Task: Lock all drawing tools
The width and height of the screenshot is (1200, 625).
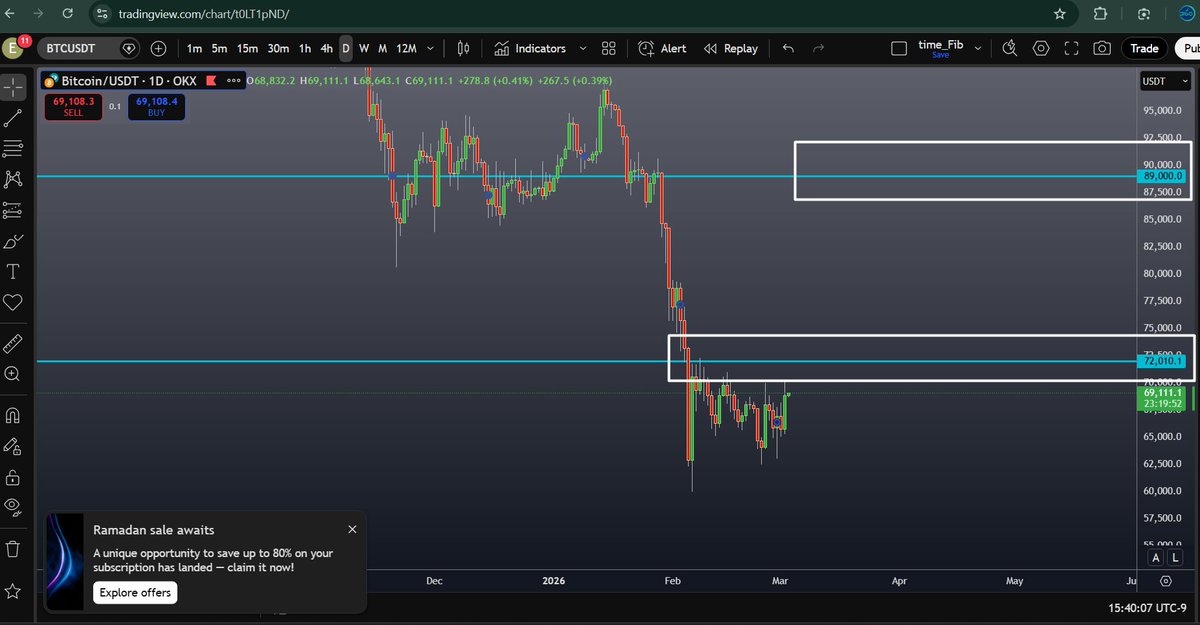Action: coord(14,476)
